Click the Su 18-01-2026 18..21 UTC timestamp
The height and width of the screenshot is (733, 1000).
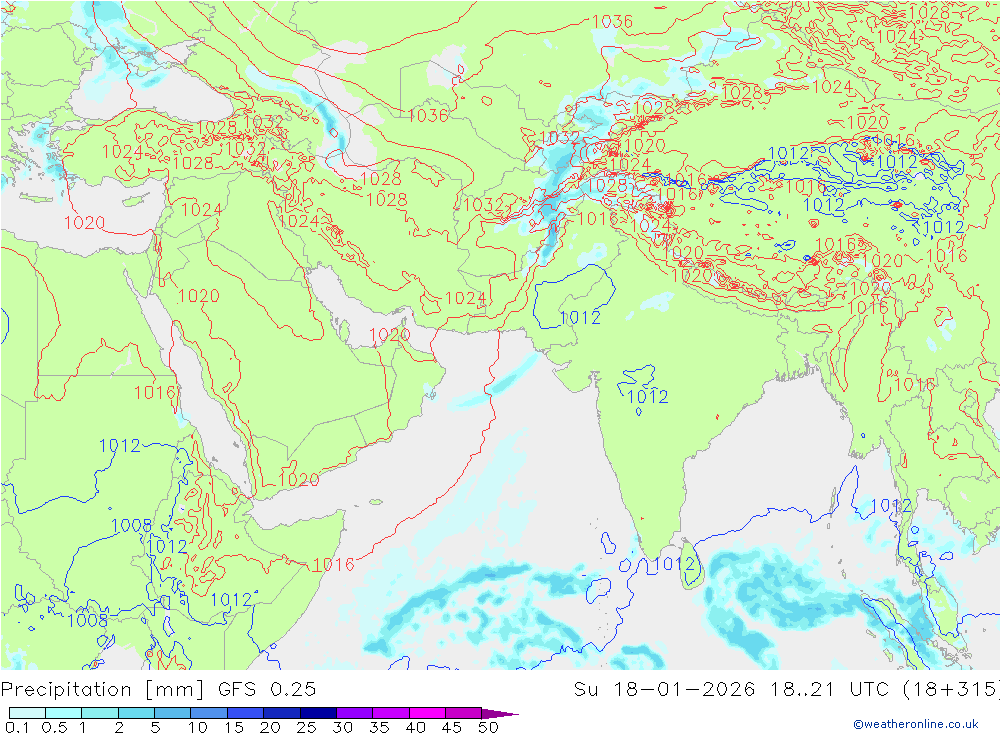tap(786, 690)
